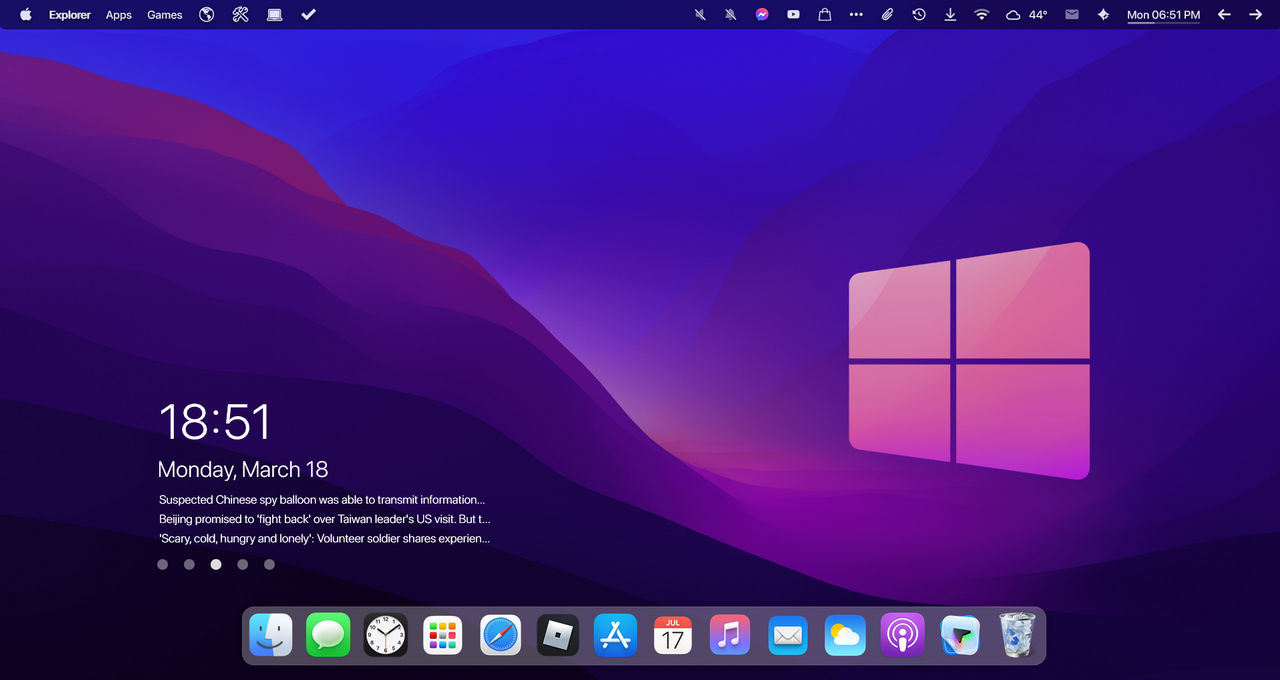Open App Store from the dock
The image size is (1280, 680).
tap(615, 635)
